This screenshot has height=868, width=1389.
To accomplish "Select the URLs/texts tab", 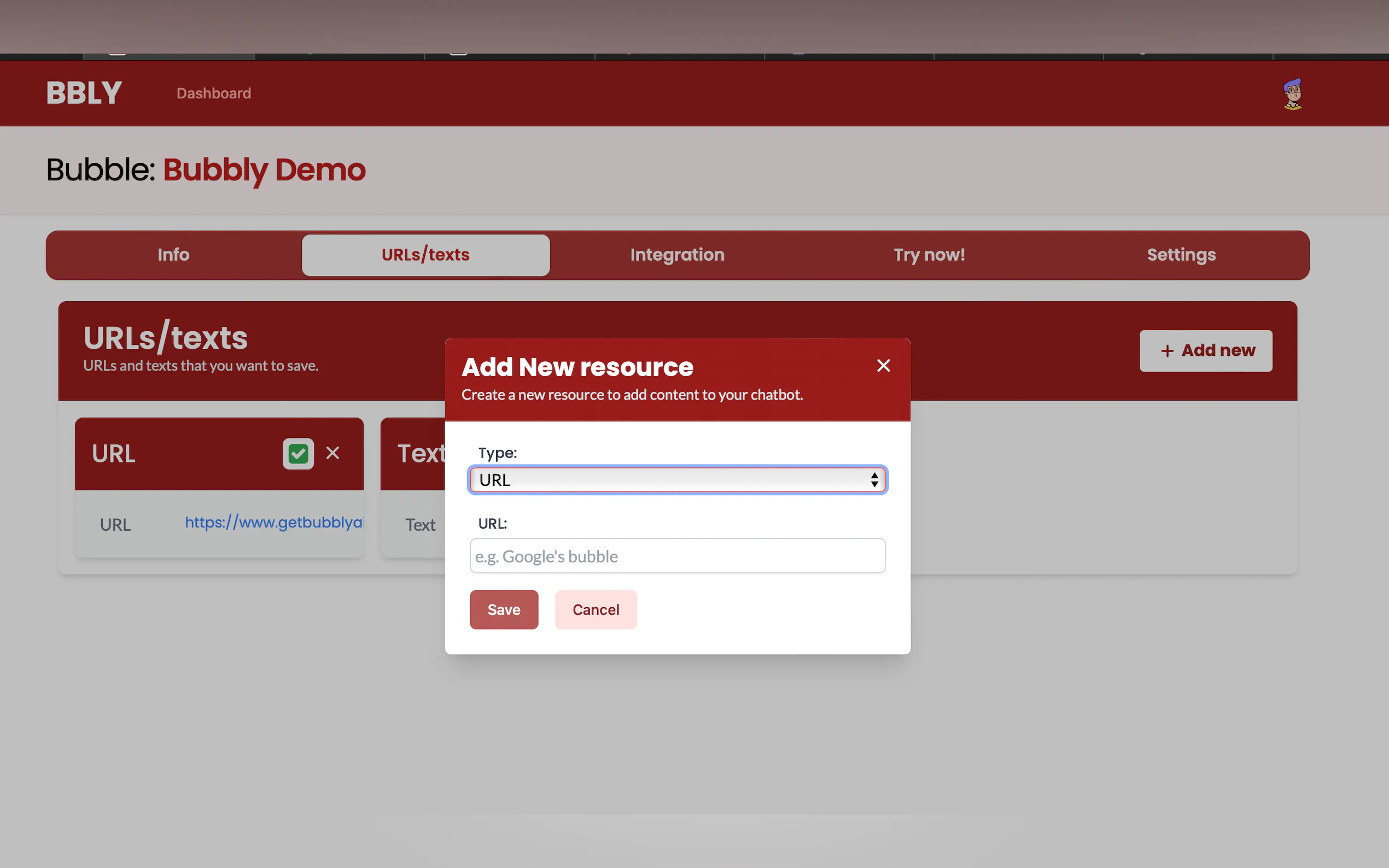I will (425, 255).
